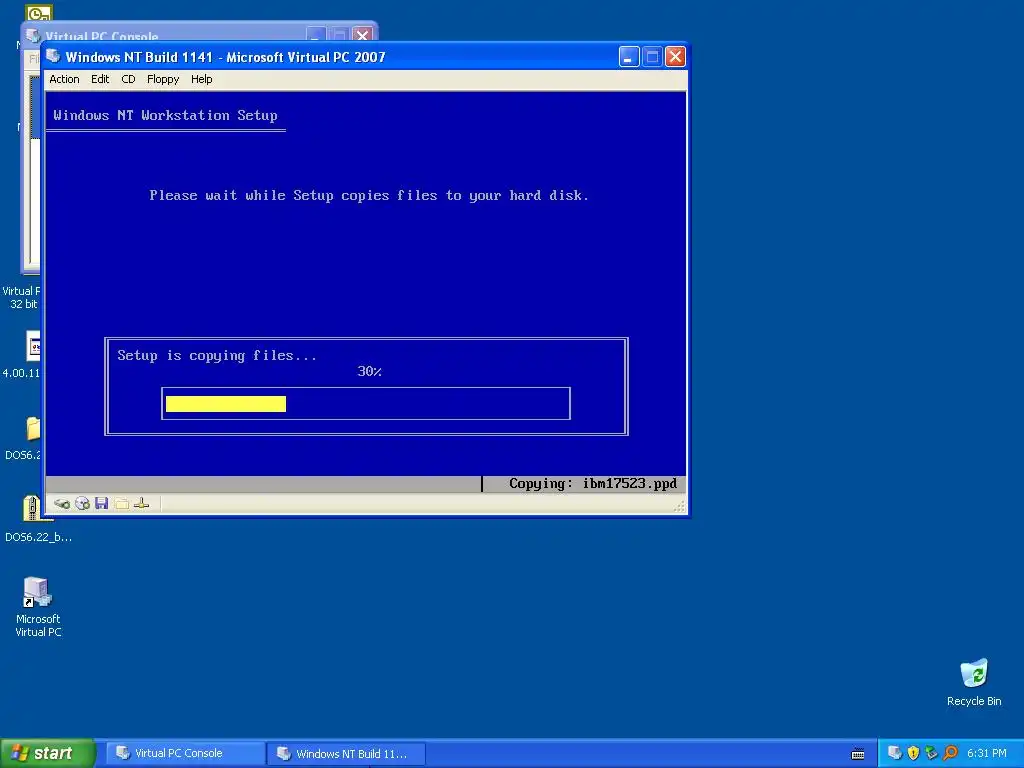The image size is (1024, 768).
Task: Open the Floppy menu
Action: (x=163, y=79)
